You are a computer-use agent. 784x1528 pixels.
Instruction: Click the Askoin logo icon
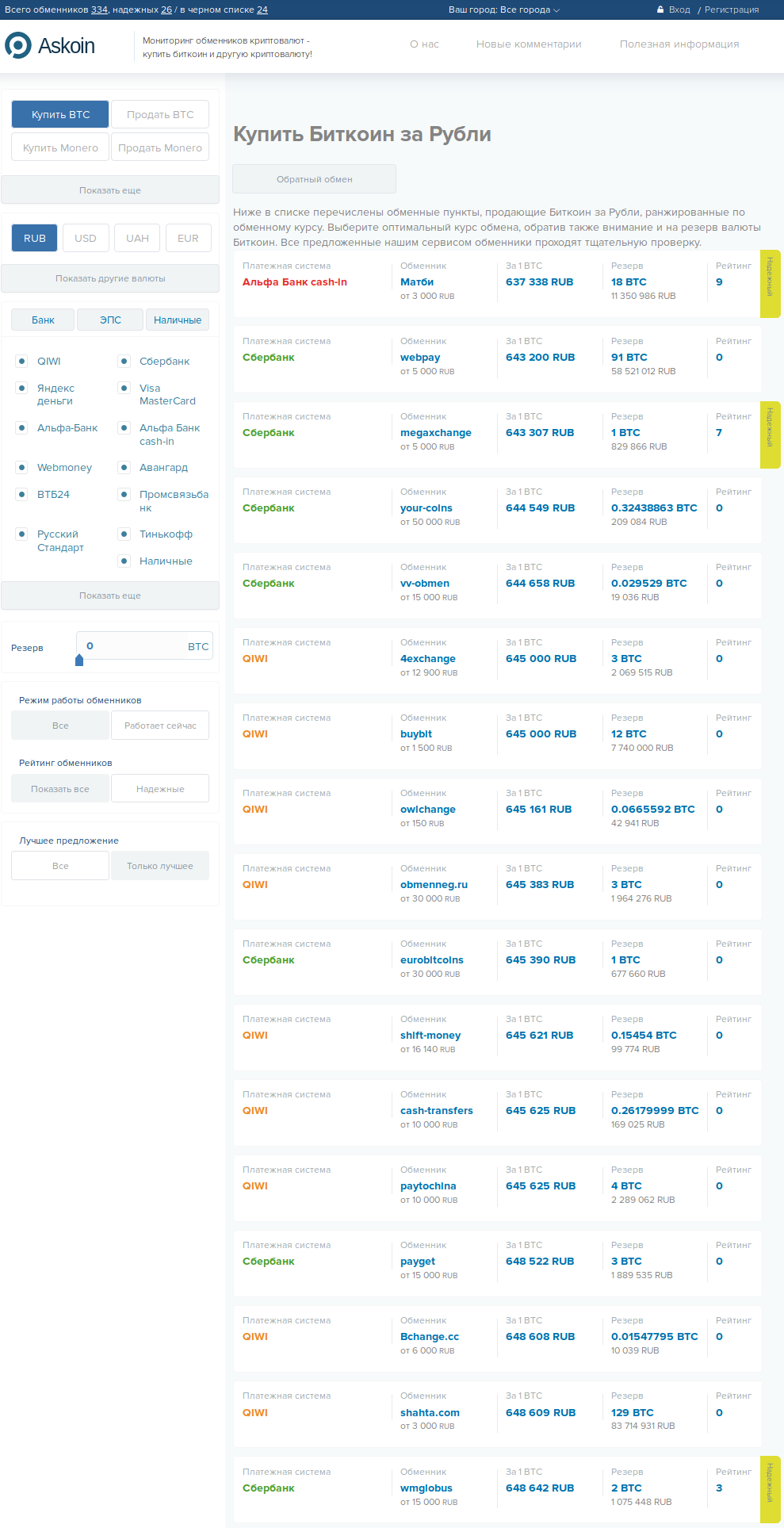(18, 45)
